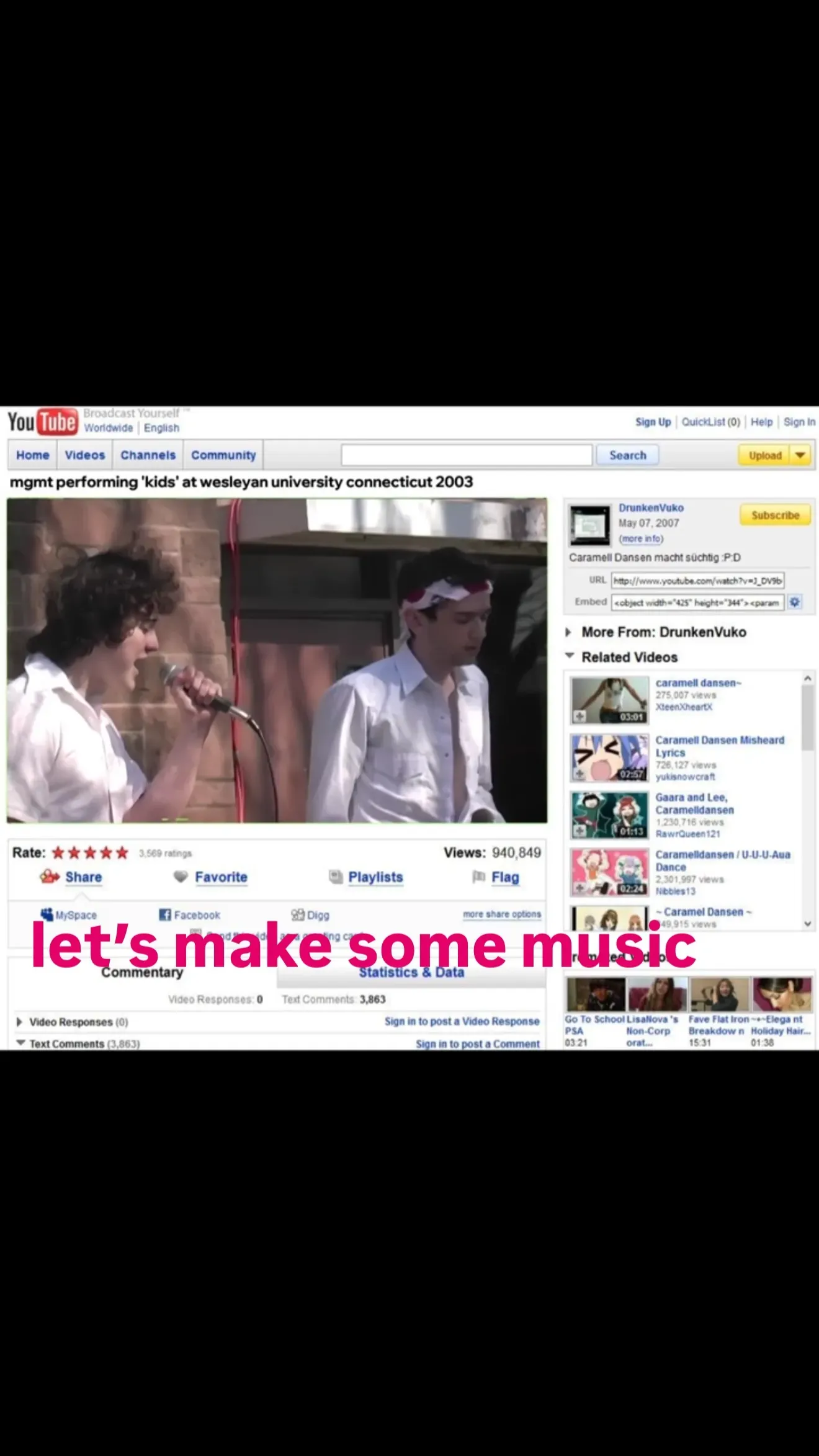
Task: Click the Flag link
Action: tap(505, 877)
